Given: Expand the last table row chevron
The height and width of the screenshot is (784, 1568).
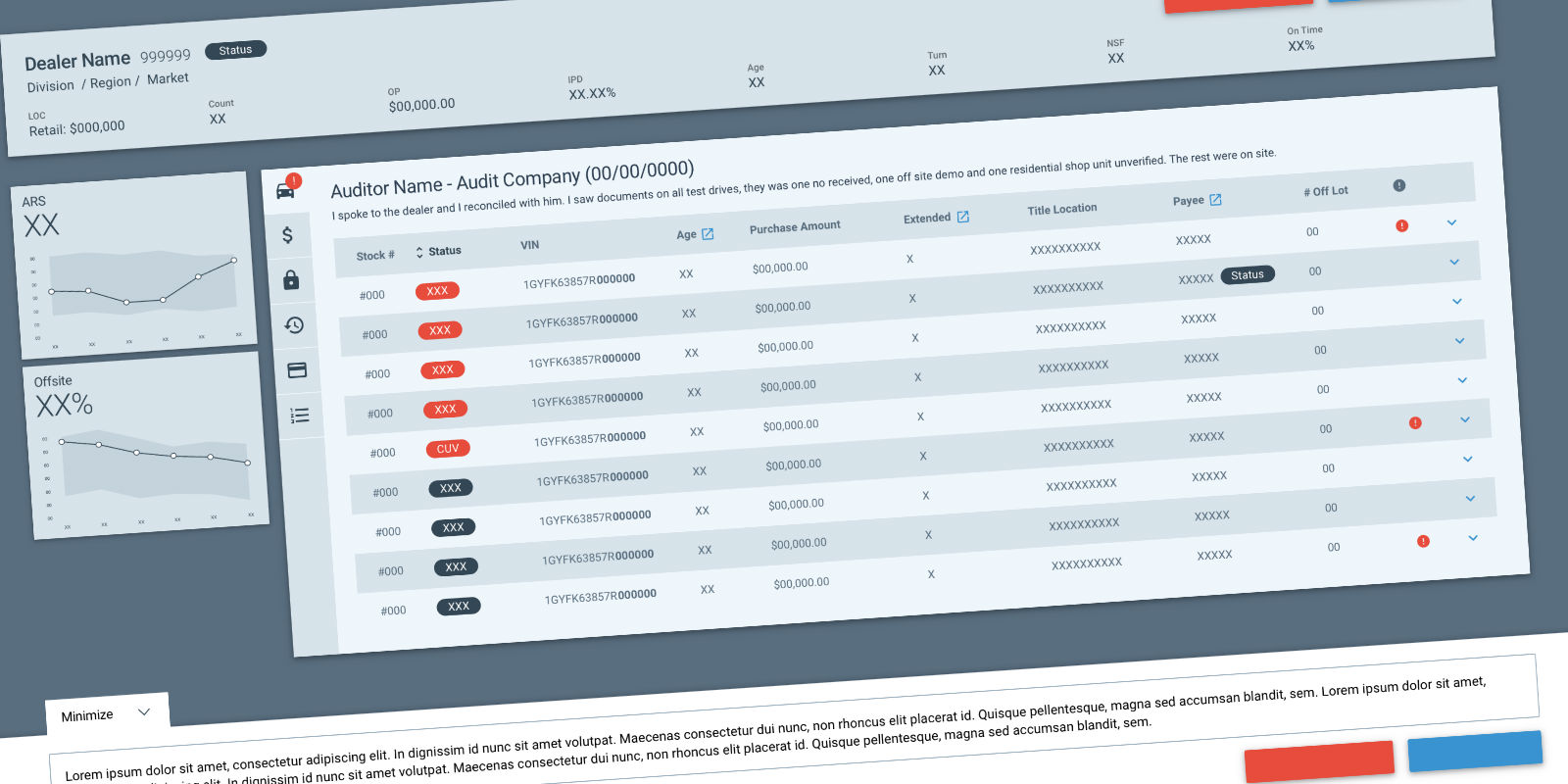Looking at the screenshot, I should (x=1473, y=538).
